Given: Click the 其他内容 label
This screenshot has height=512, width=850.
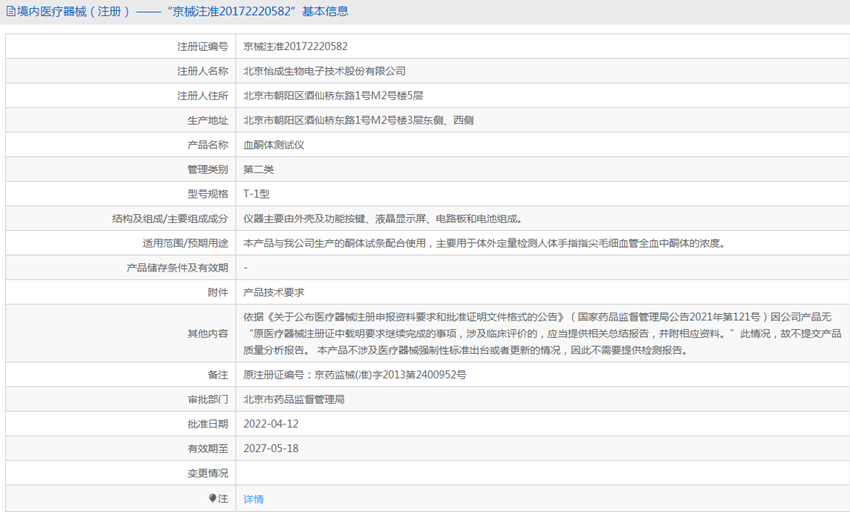Looking at the screenshot, I should [x=208, y=334].
